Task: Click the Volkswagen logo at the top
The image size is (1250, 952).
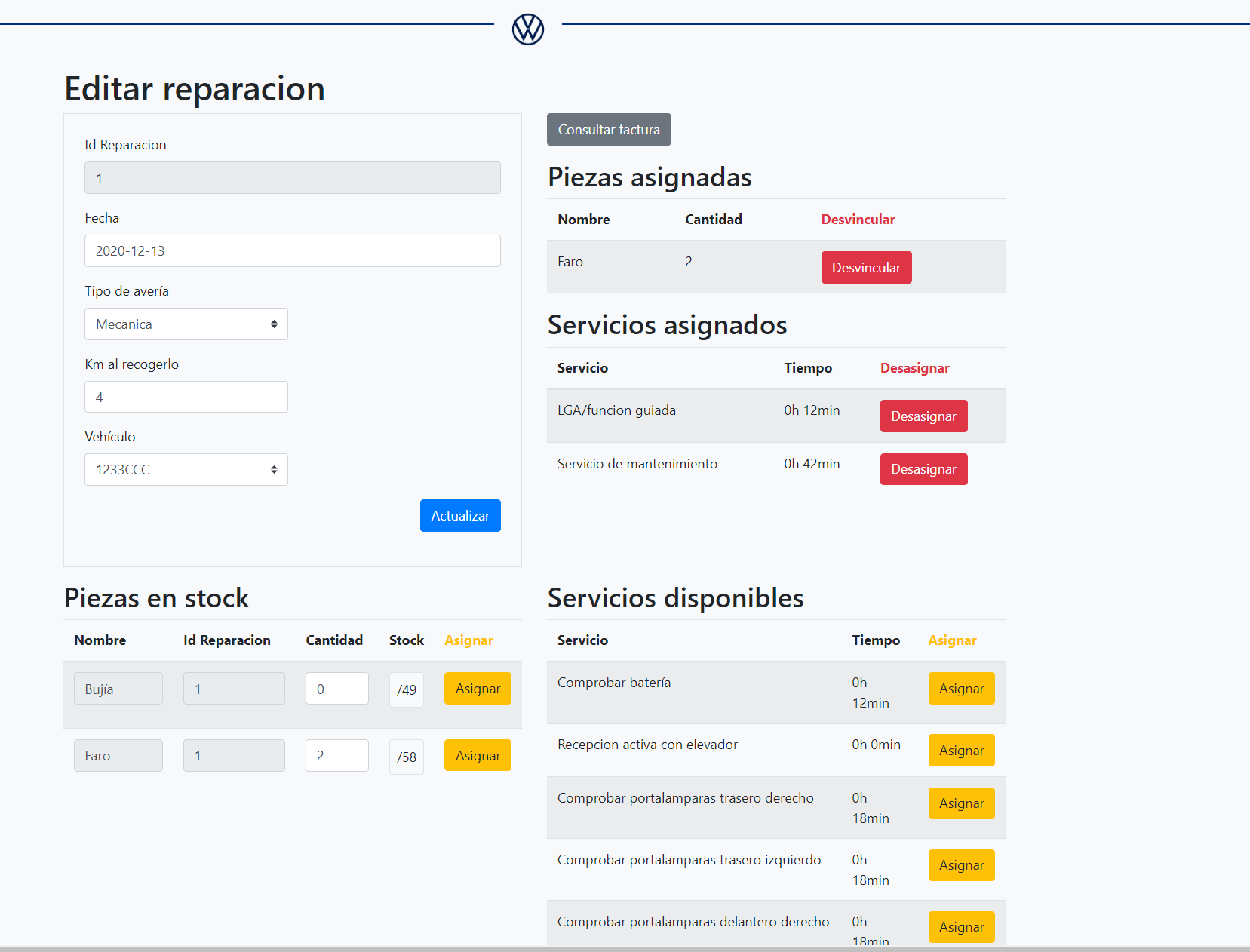Action: tap(527, 29)
